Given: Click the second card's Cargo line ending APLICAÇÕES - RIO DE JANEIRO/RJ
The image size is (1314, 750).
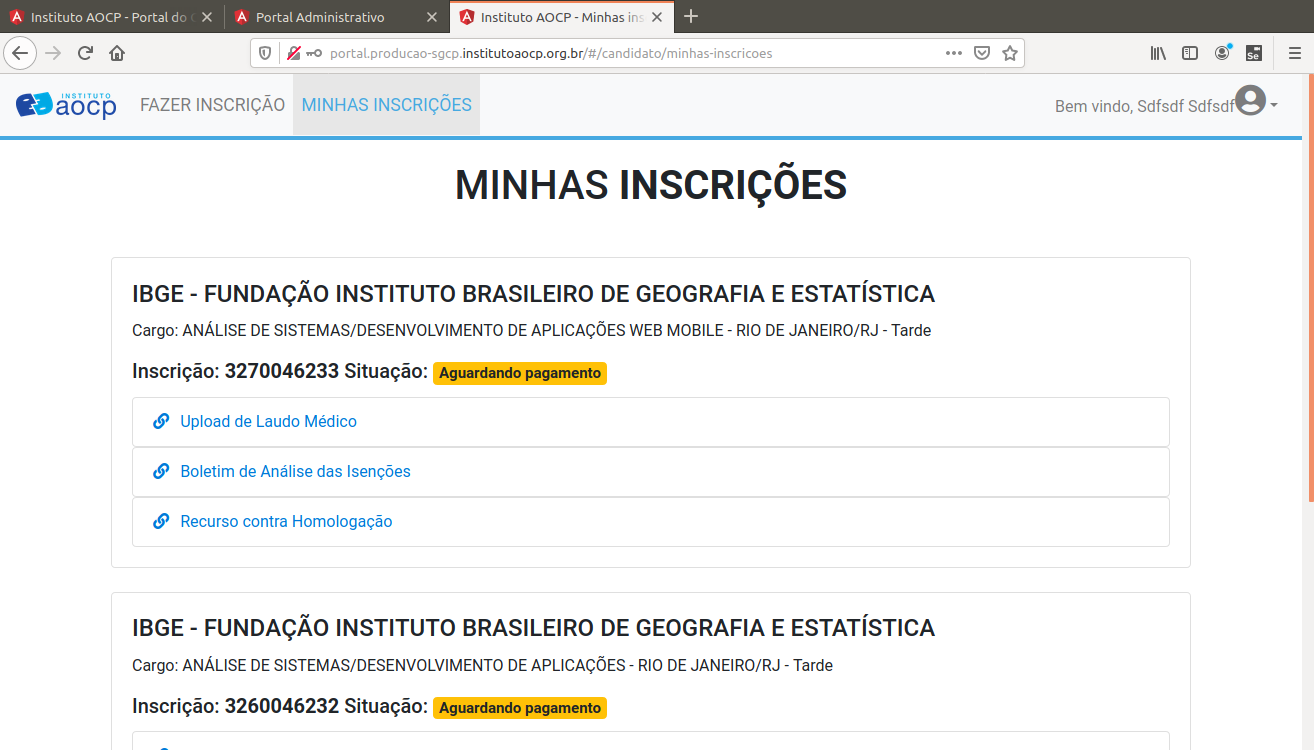Looking at the screenshot, I should (482, 665).
